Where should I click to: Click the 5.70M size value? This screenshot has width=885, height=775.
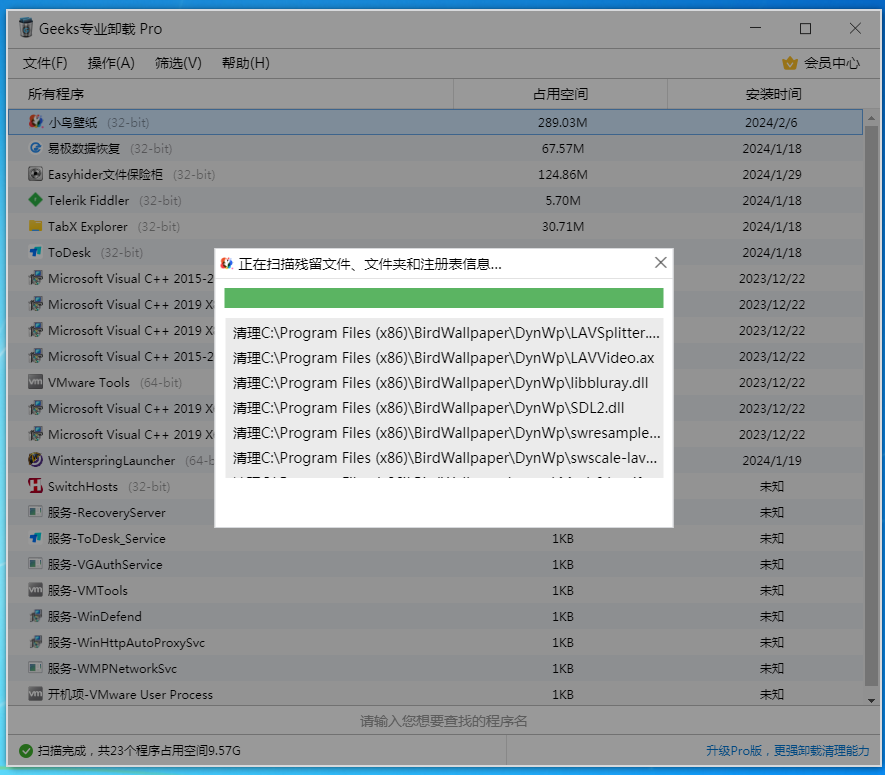[x=562, y=200]
